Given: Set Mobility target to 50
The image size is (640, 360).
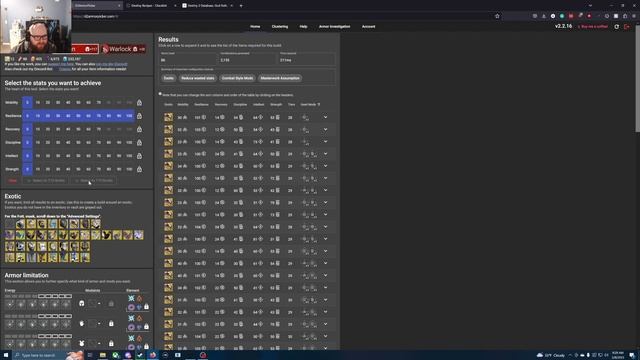Looking at the screenshot, I should [x=78, y=102].
